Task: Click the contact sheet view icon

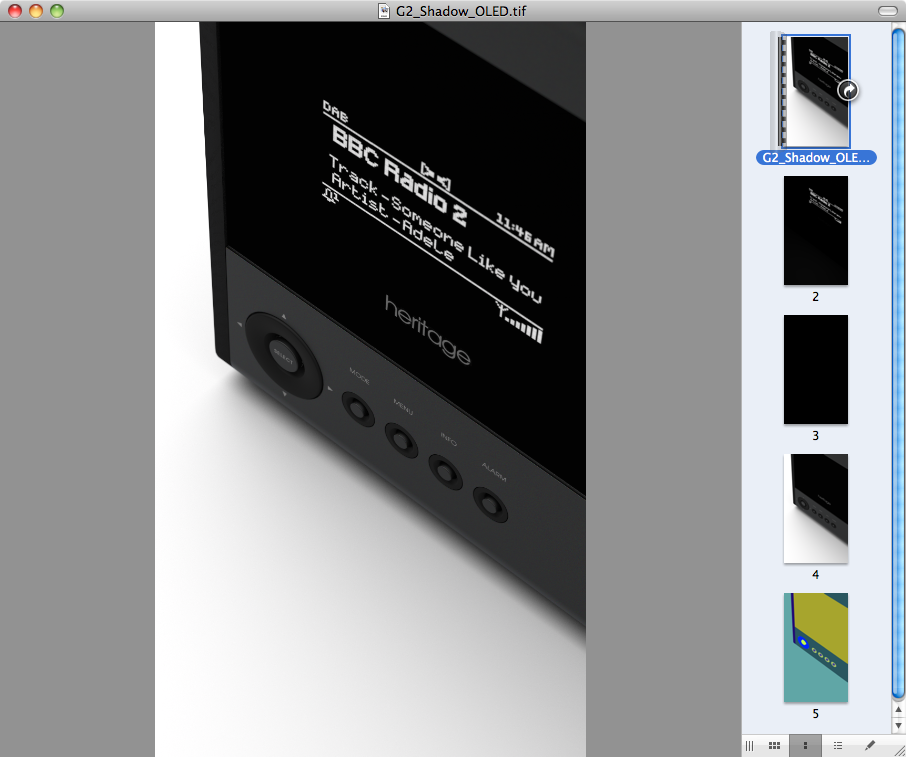Action: coord(774,745)
